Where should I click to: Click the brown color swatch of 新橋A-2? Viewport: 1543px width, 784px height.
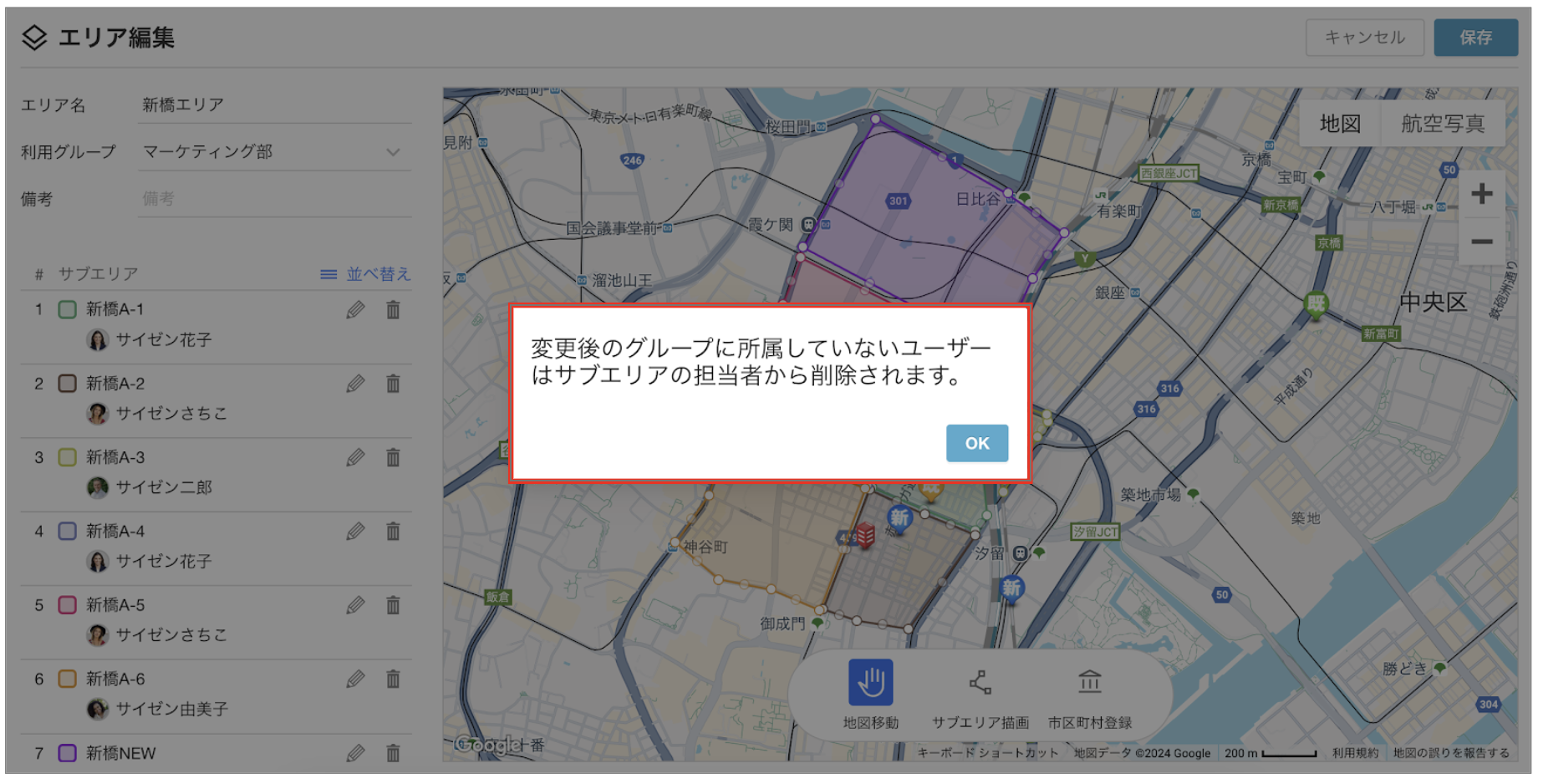coord(68,384)
